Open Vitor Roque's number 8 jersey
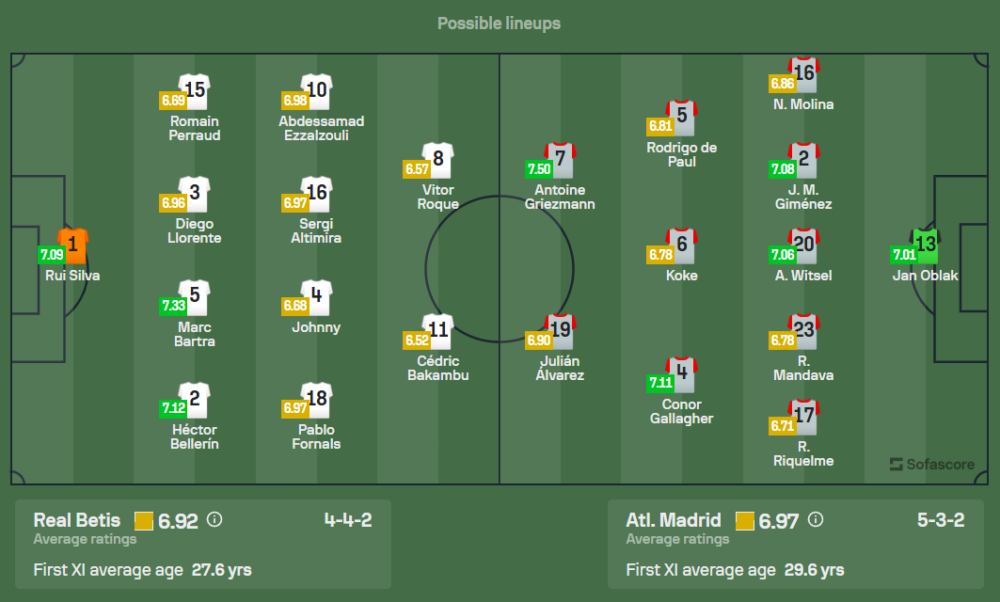1000x602 pixels. tap(438, 159)
